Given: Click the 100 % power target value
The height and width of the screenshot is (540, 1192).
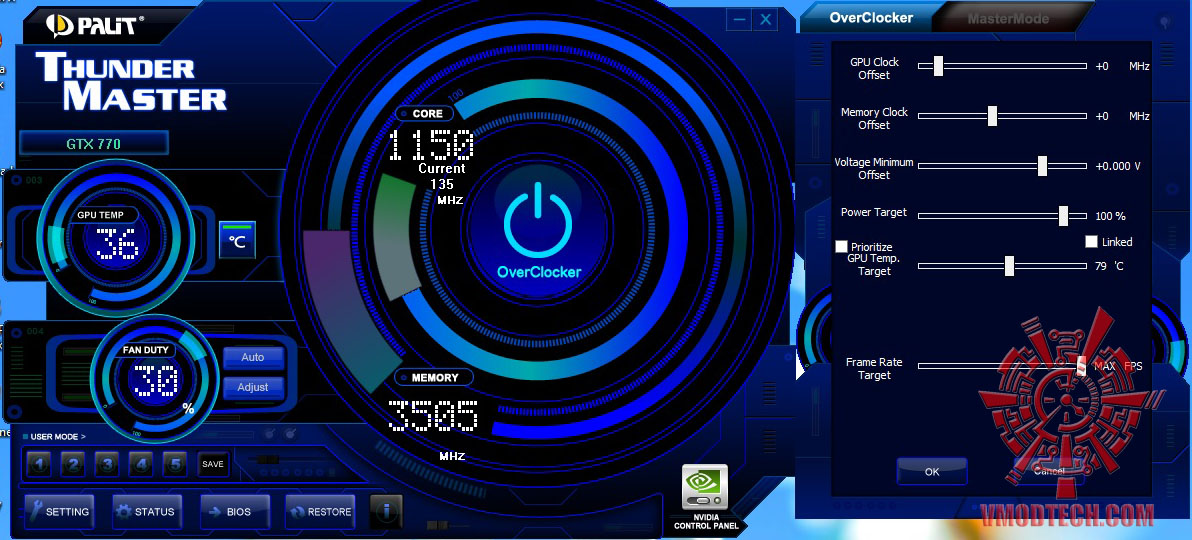Looking at the screenshot, I should click(x=1111, y=216).
